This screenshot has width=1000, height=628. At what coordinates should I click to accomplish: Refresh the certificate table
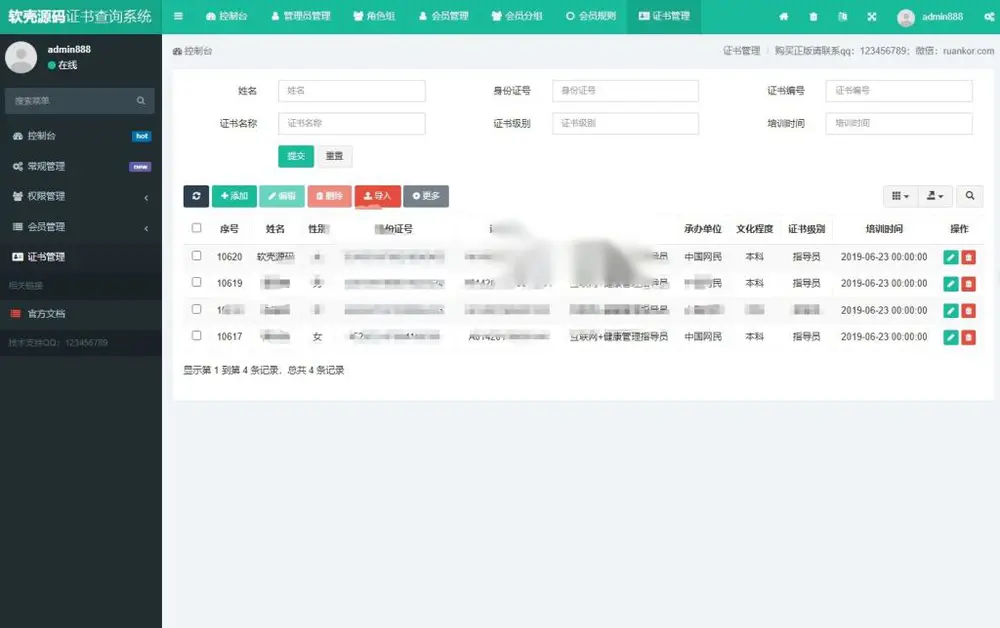(x=196, y=196)
